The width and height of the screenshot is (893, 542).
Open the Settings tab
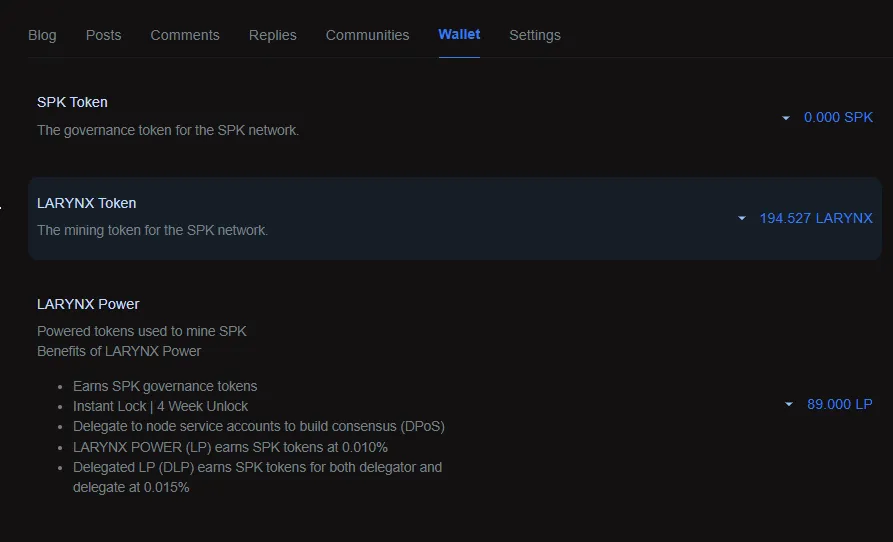click(x=535, y=35)
